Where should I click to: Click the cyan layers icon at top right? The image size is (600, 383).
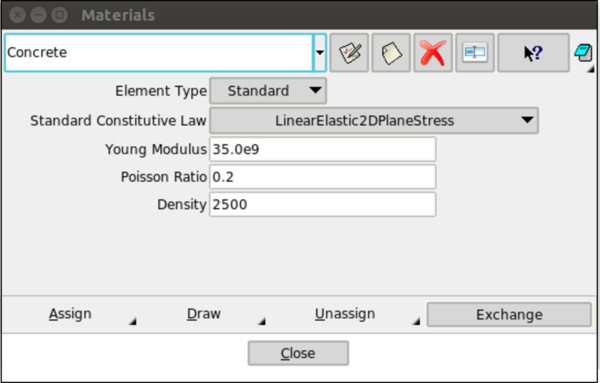point(584,53)
